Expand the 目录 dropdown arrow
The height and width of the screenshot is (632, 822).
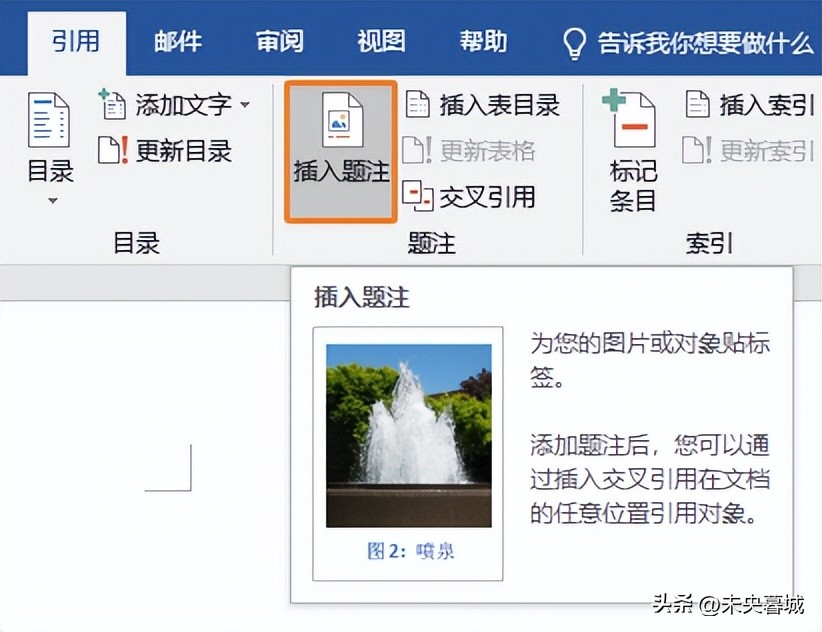click(x=52, y=201)
